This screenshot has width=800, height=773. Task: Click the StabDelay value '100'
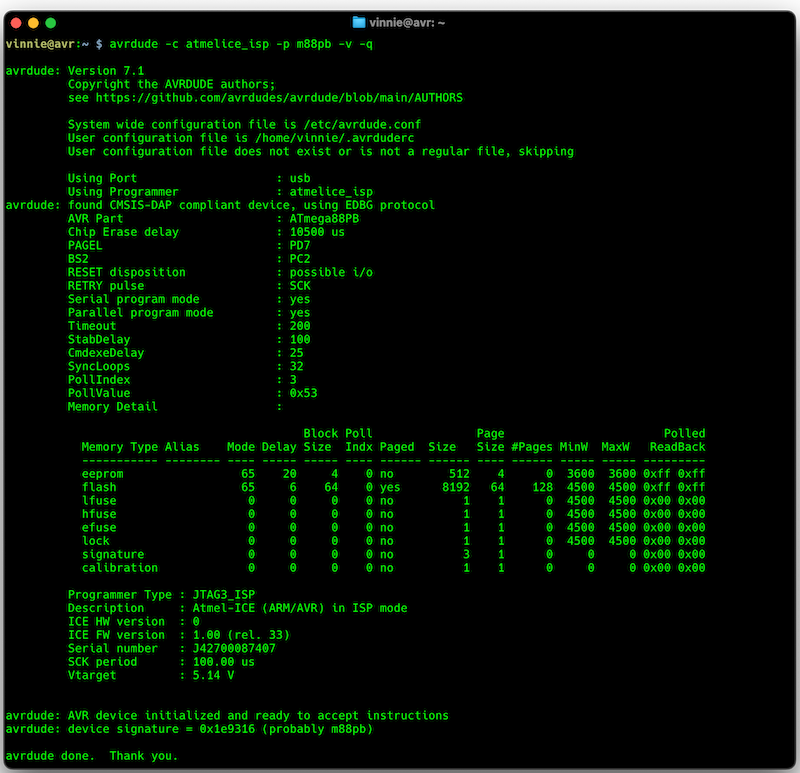pos(300,339)
